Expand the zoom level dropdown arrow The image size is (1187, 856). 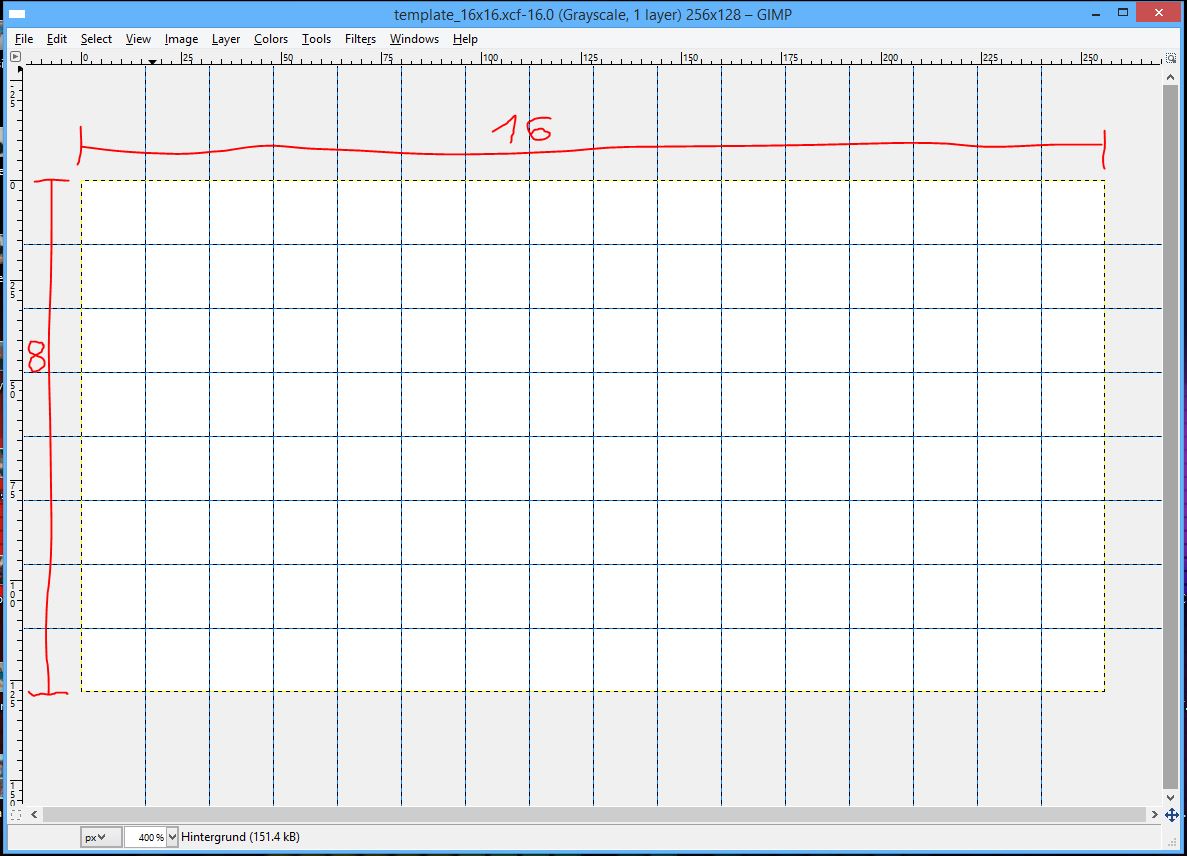[x=172, y=837]
